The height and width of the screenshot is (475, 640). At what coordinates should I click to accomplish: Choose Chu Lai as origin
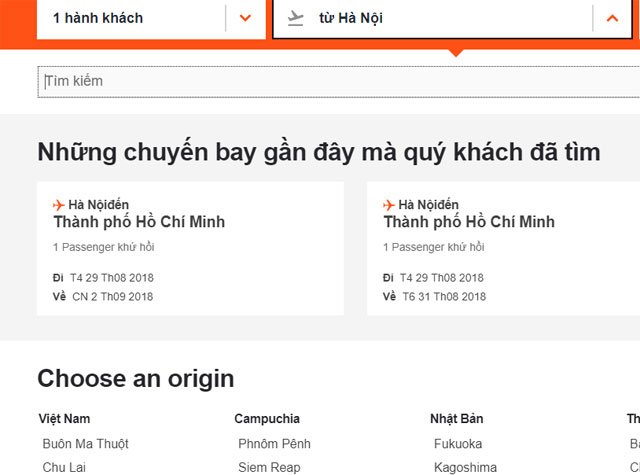pyautogui.click(x=64, y=467)
